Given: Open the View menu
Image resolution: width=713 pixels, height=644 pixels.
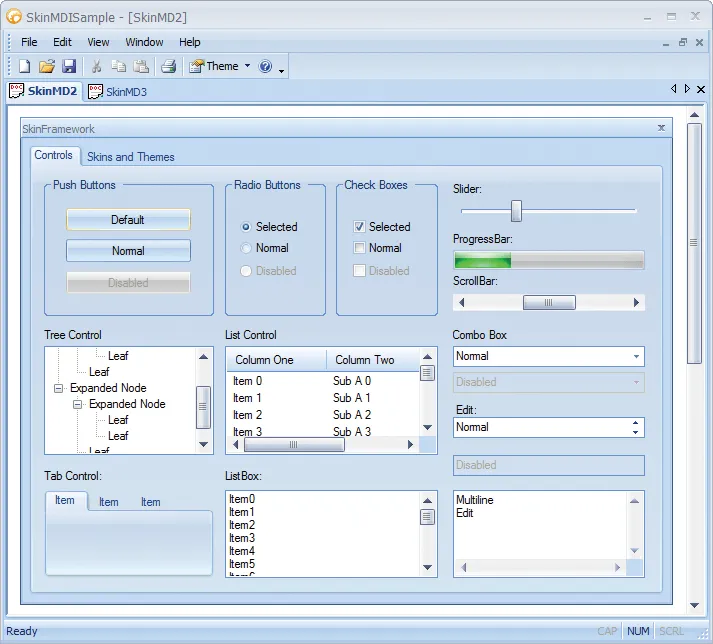Looking at the screenshot, I should [x=98, y=42].
